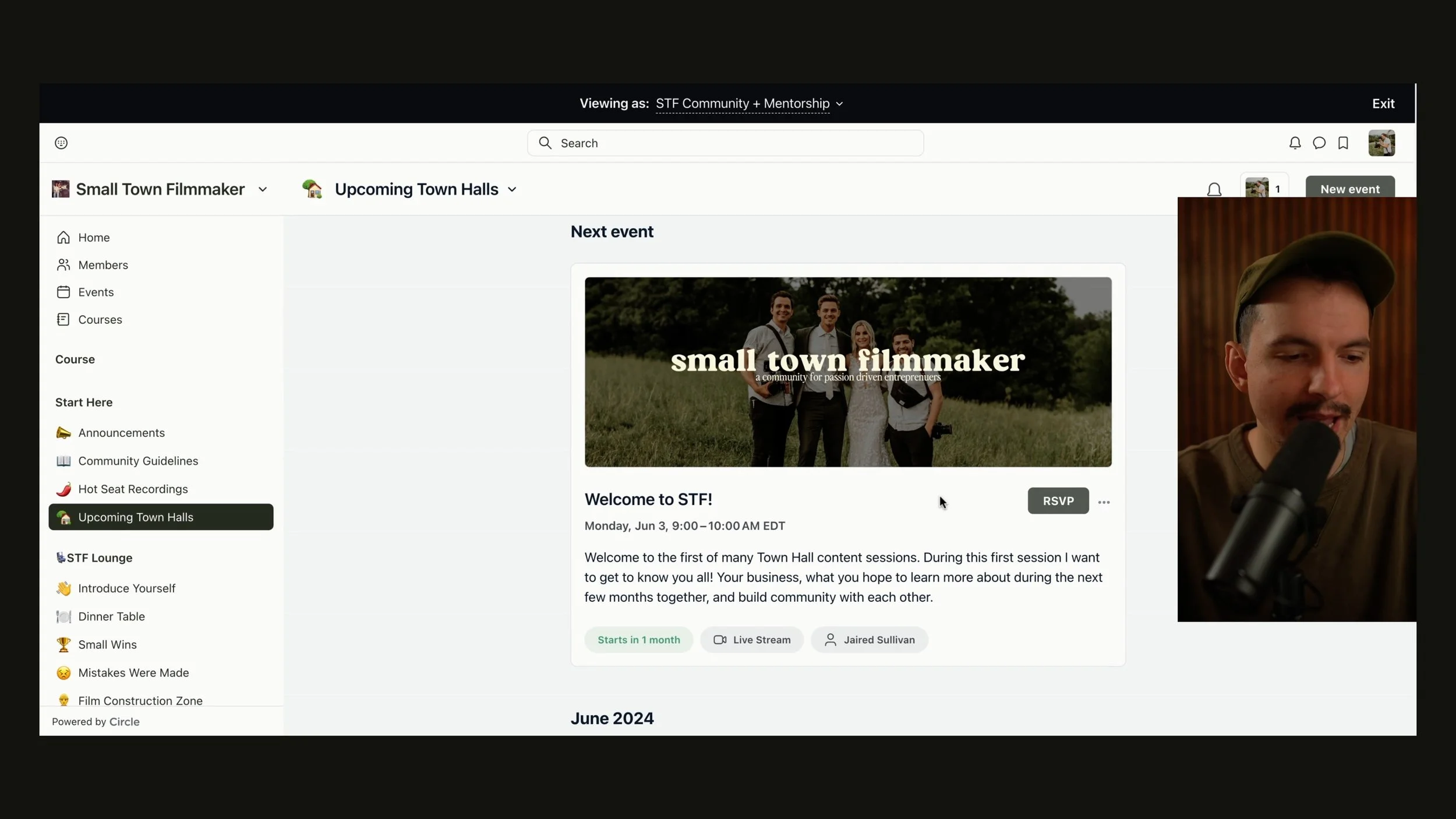Open the direct messages chat bubble icon

point(1319,143)
